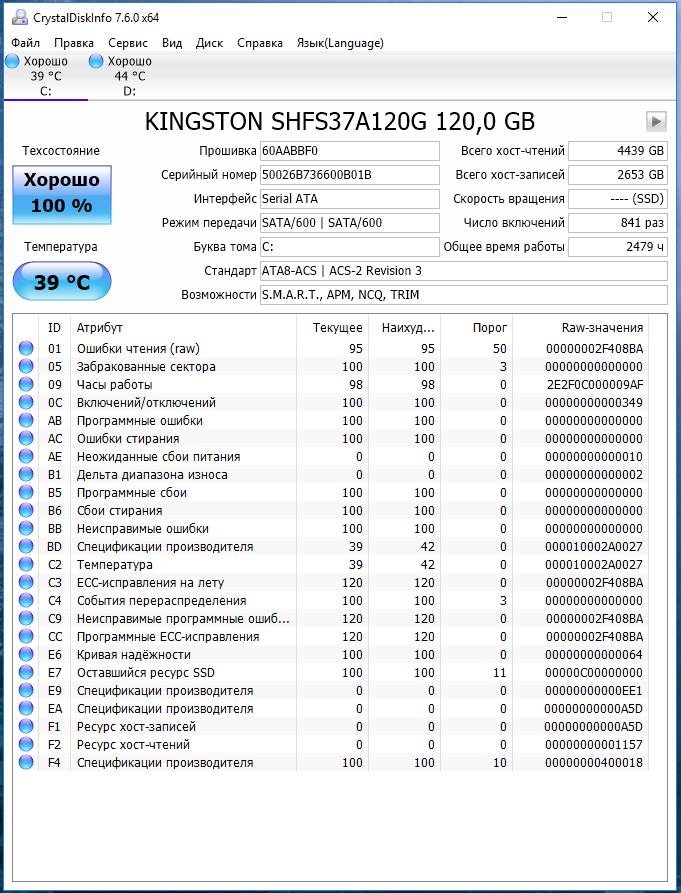Click the status orb for События перераспределения

pyautogui.click(x=26, y=600)
